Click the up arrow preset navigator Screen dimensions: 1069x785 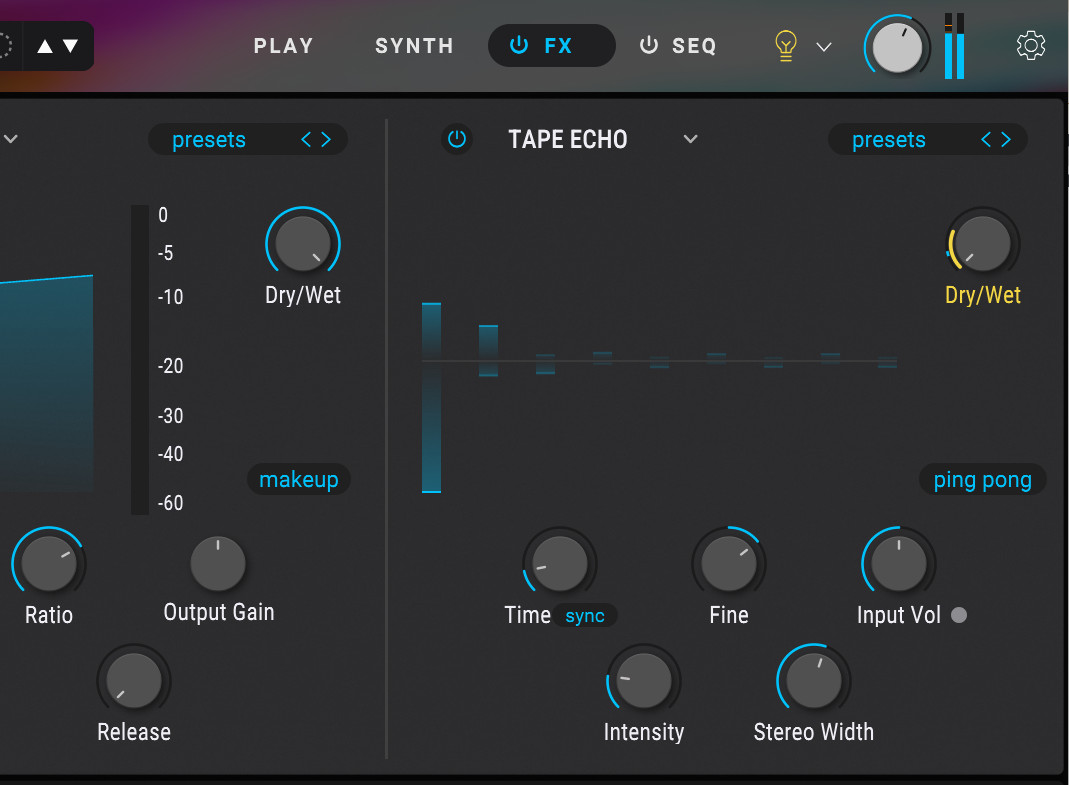(45, 46)
